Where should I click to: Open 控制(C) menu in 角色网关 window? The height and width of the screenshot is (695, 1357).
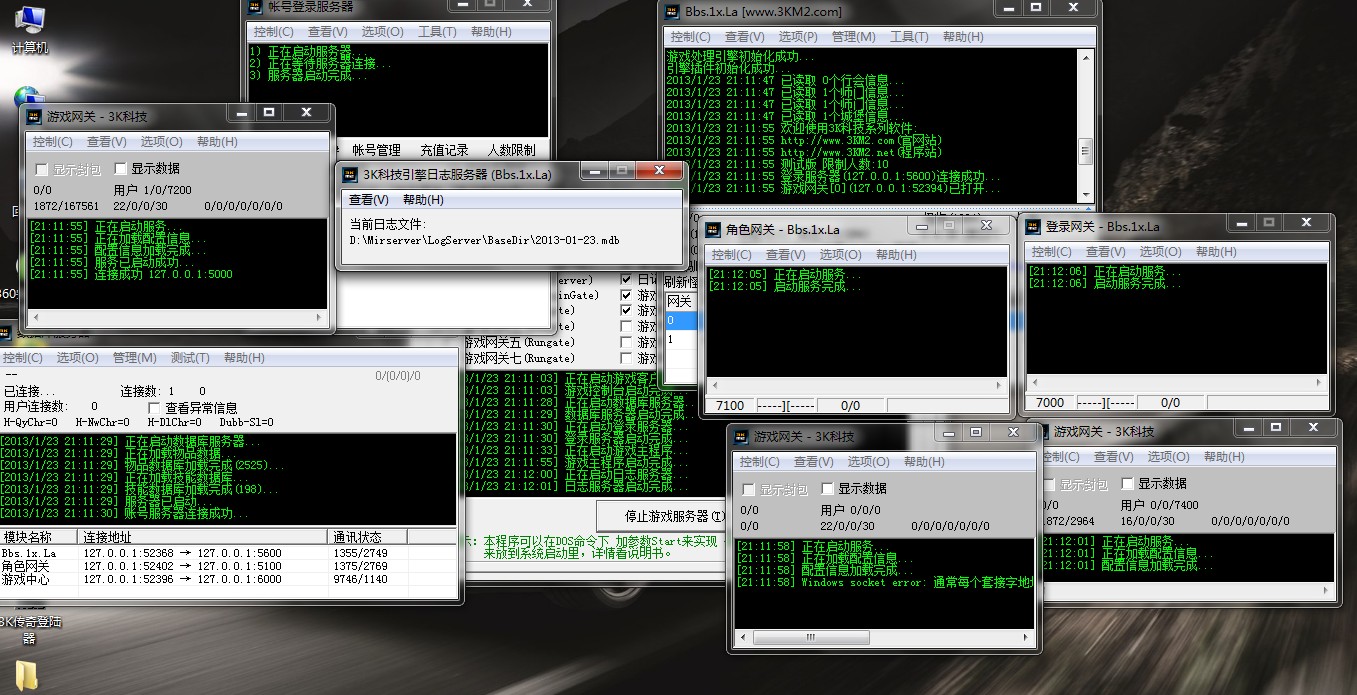click(x=732, y=255)
